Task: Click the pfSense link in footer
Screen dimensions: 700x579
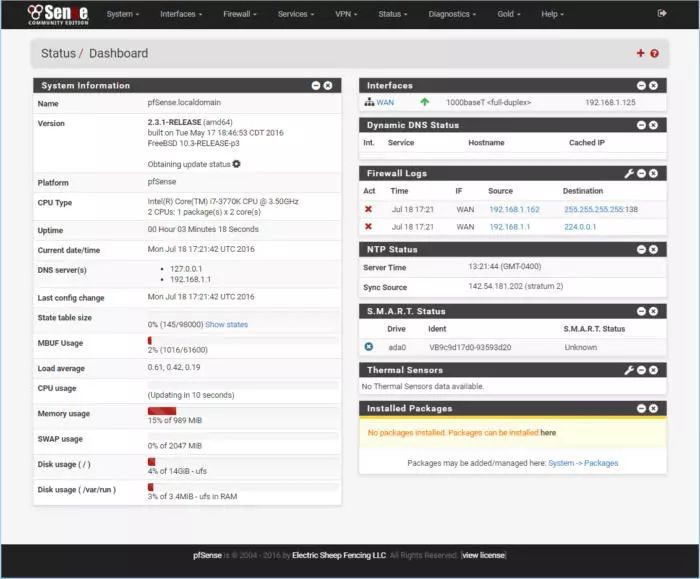Action: click(x=207, y=555)
